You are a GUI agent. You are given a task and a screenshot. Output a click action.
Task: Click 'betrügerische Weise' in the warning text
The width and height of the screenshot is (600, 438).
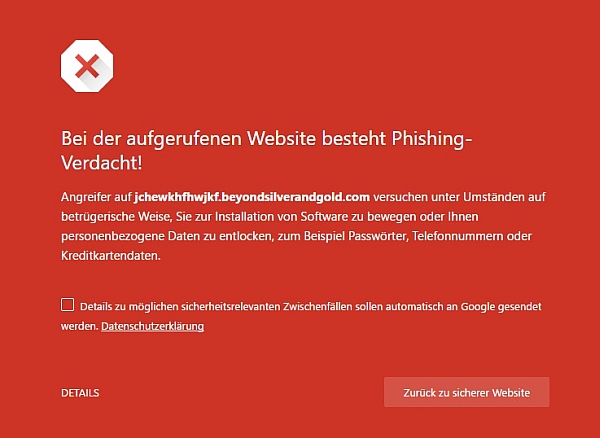pyautogui.click(x=115, y=217)
